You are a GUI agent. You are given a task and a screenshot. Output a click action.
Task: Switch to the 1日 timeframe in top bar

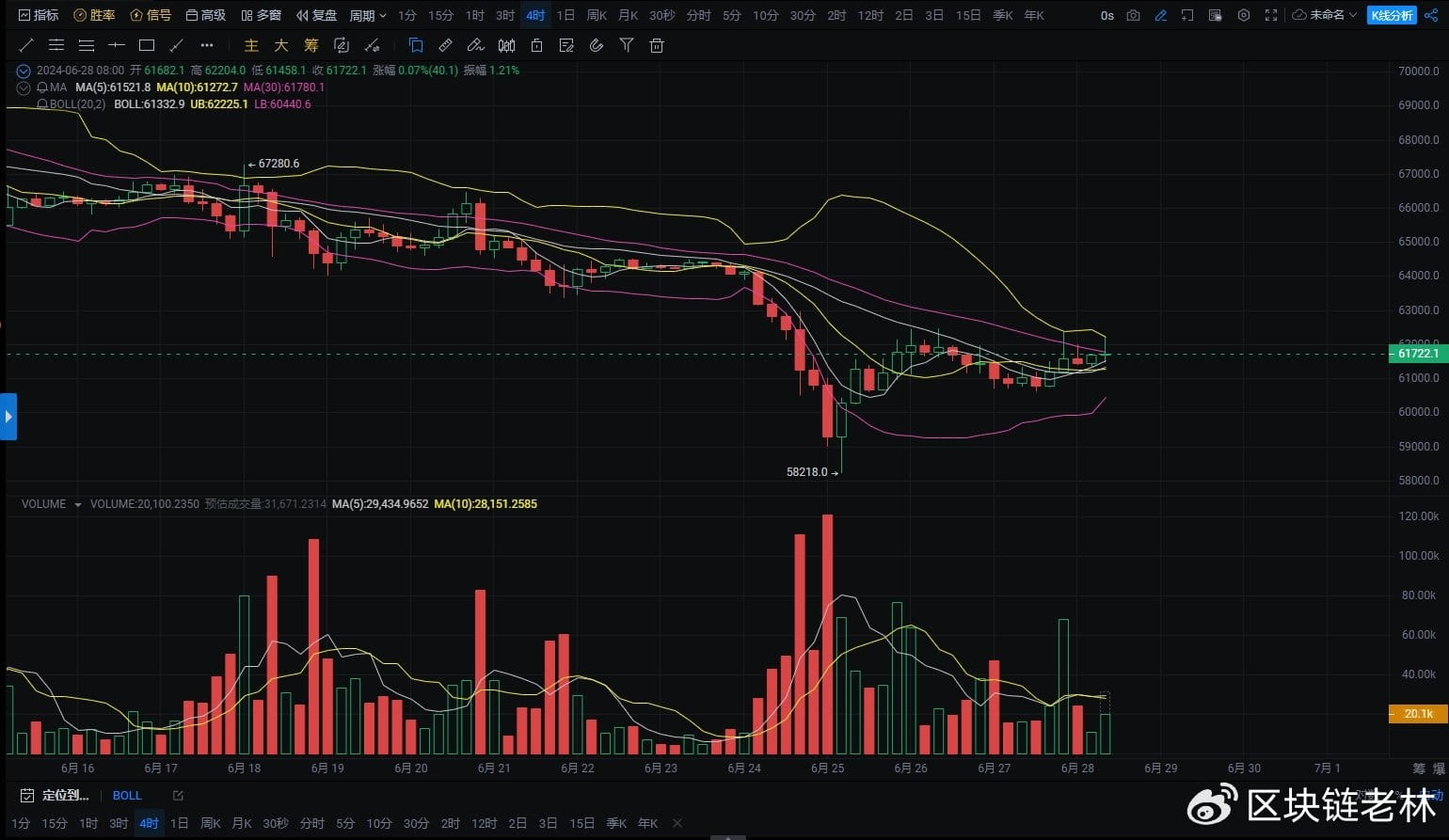click(x=565, y=15)
